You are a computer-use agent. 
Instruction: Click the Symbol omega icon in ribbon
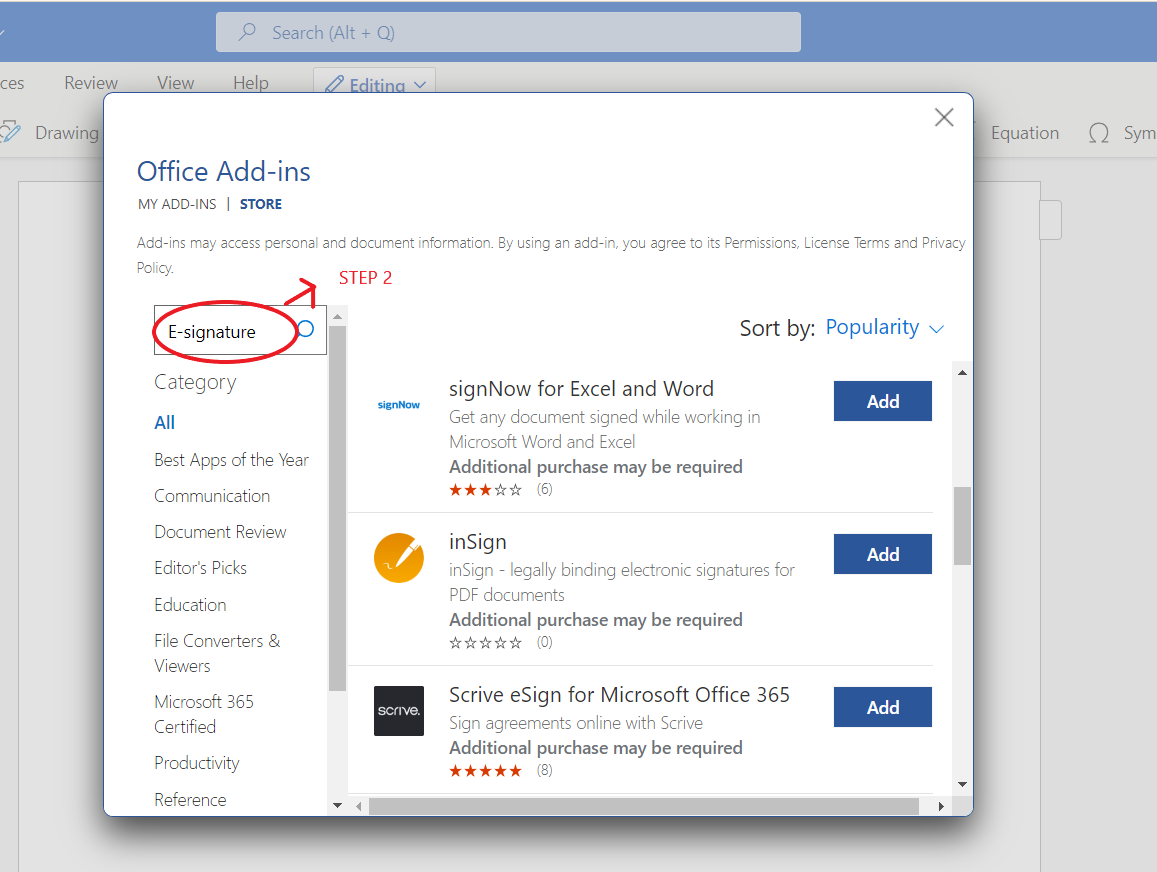point(1099,134)
